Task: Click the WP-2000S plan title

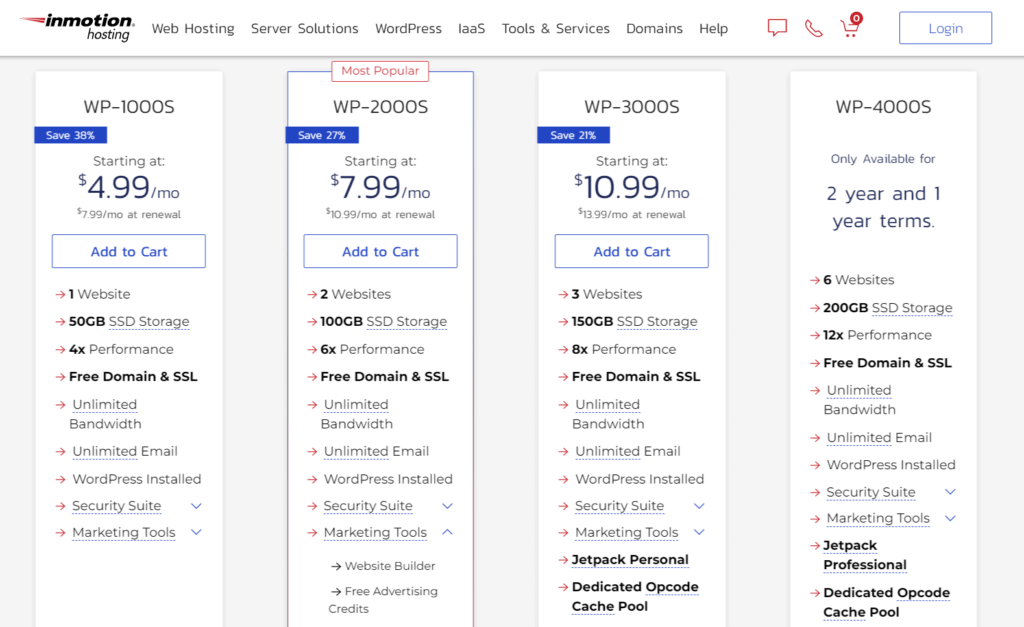Action: pyautogui.click(x=380, y=106)
